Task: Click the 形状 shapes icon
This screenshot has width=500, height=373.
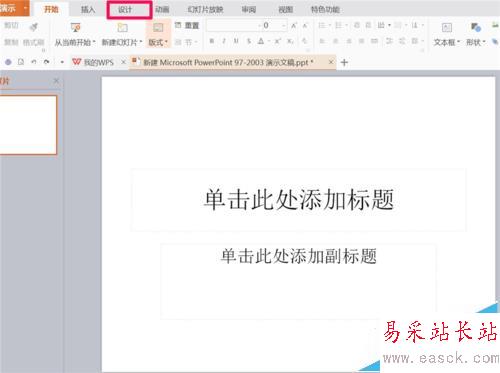Action: [x=476, y=28]
